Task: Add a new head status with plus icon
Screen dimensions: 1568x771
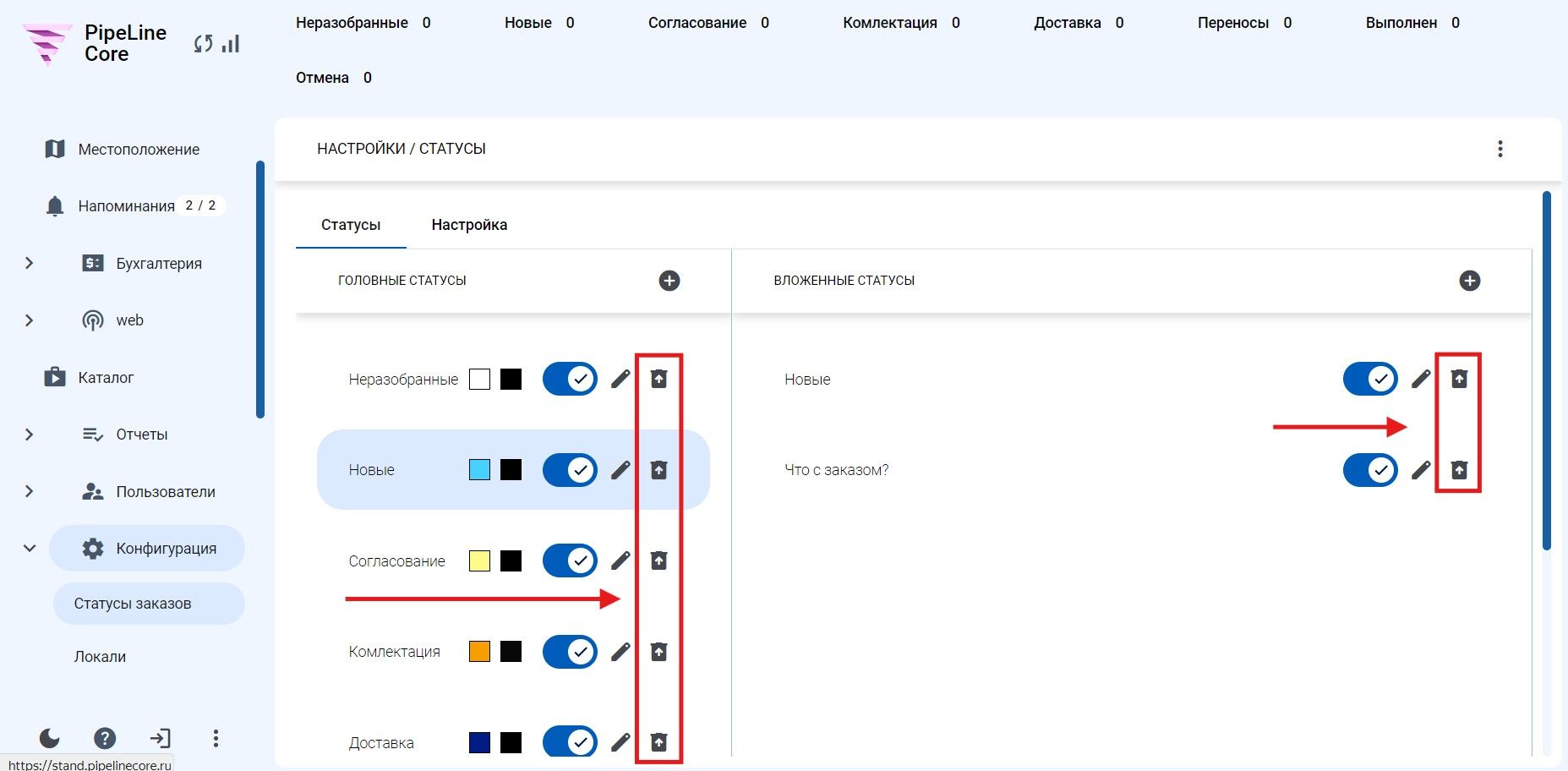Action: (669, 281)
